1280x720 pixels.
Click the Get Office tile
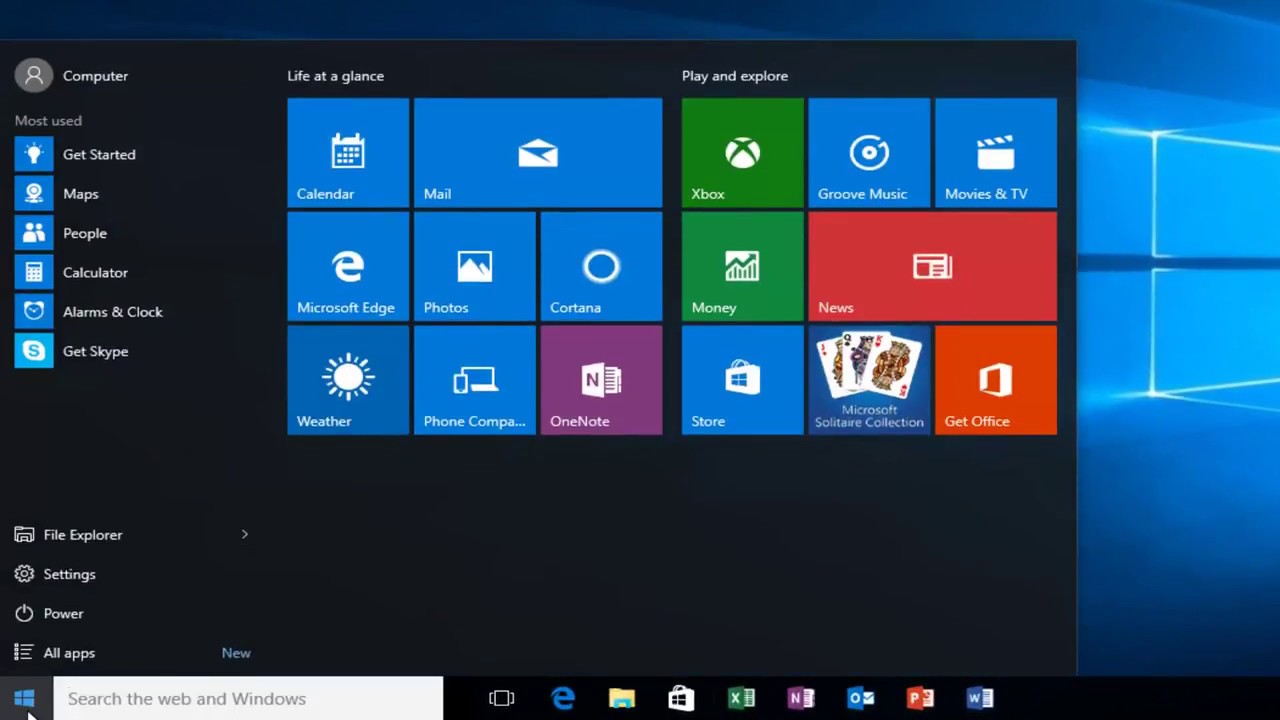(x=996, y=380)
